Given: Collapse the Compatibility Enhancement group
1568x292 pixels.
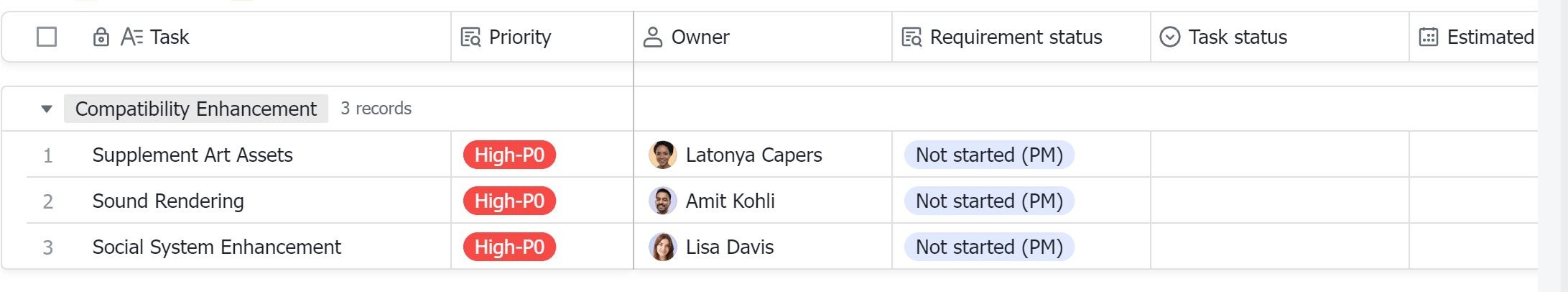Looking at the screenshot, I should pos(47,109).
